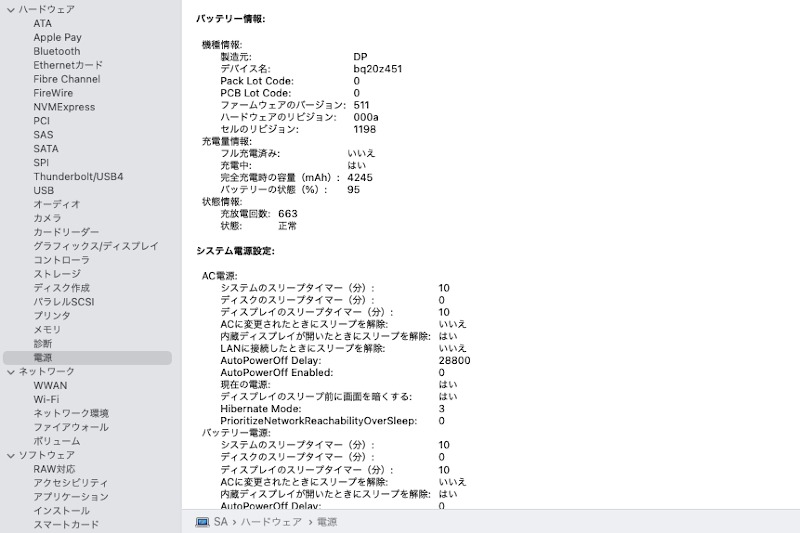Select ファイアウォール in the sidebar
Viewport: 800px width, 533px height.
(71, 427)
